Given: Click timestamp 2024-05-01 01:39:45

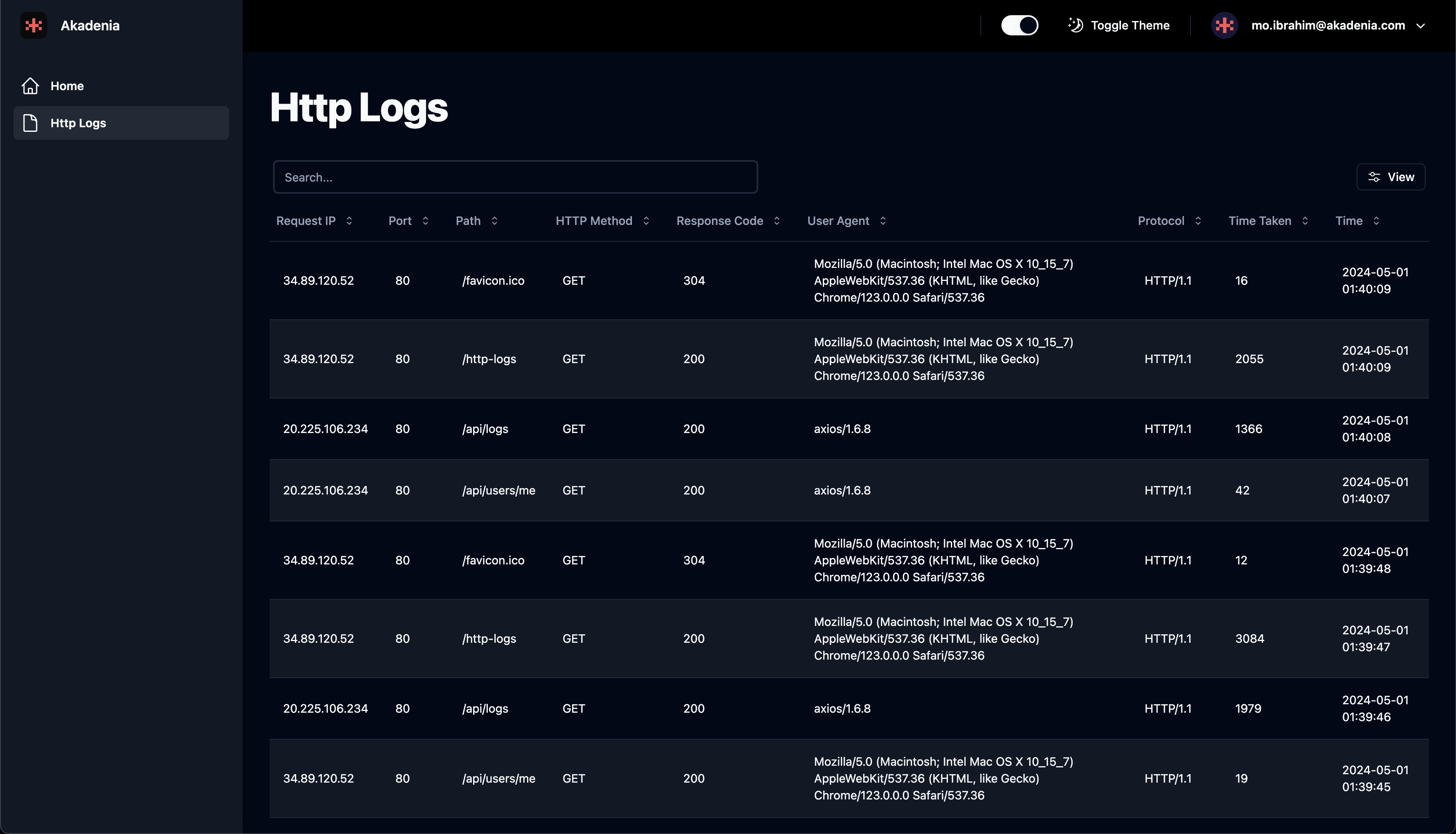Looking at the screenshot, I should 1375,778.
